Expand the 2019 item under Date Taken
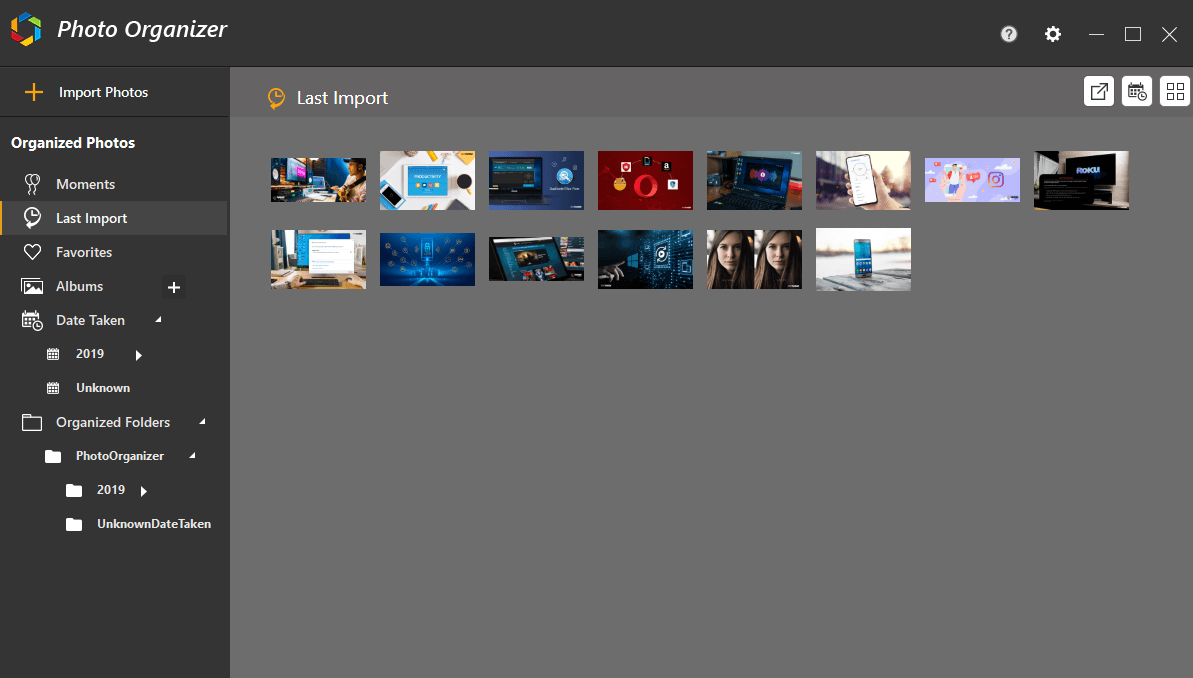This screenshot has height=678, width=1193. 138,354
